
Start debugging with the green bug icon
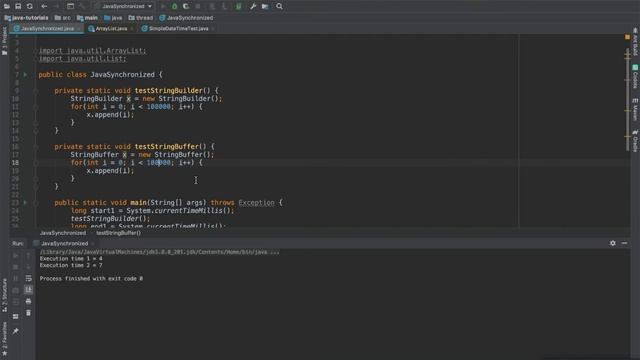point(174,6)
